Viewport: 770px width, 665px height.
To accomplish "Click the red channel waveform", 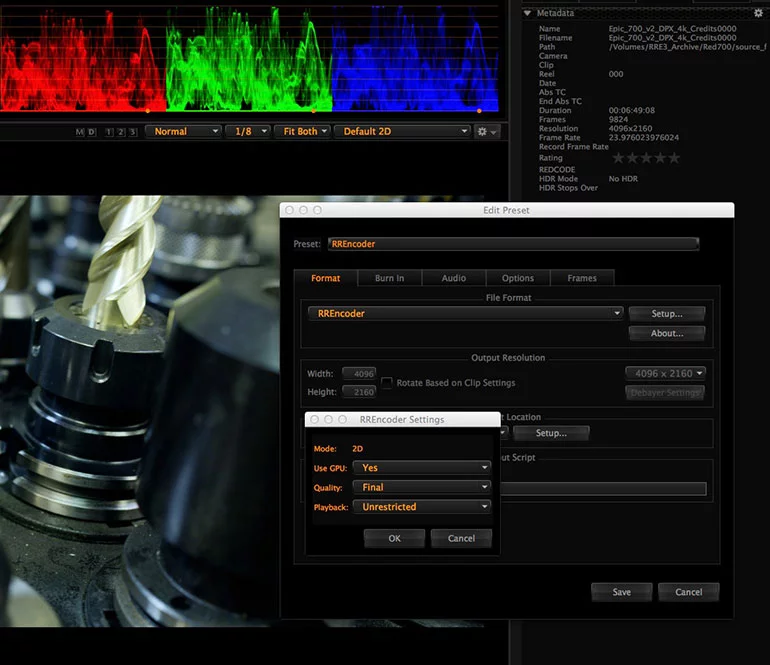I will (82, 59).
